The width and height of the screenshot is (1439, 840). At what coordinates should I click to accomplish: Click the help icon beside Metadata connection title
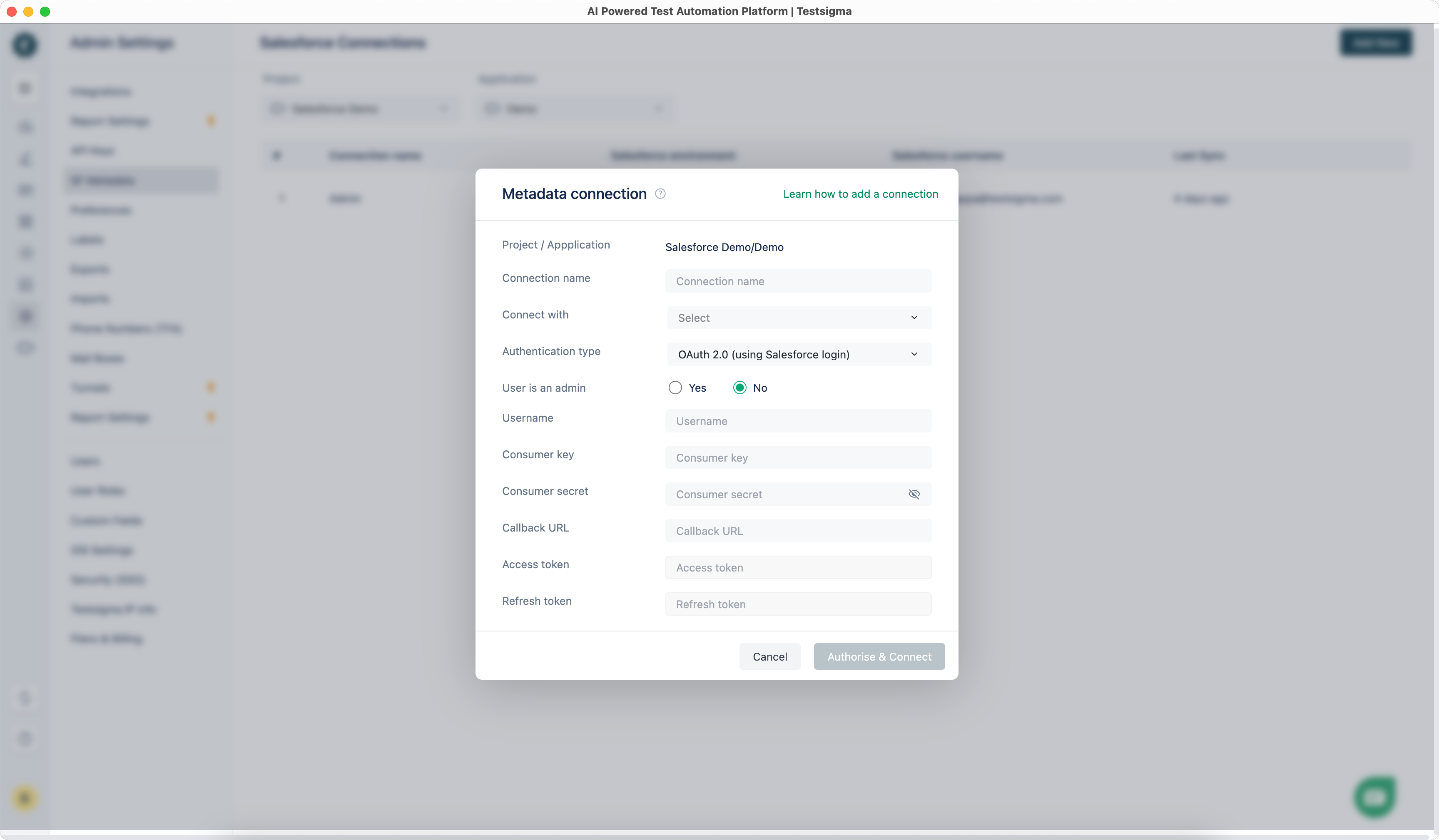tap(661, 194)
